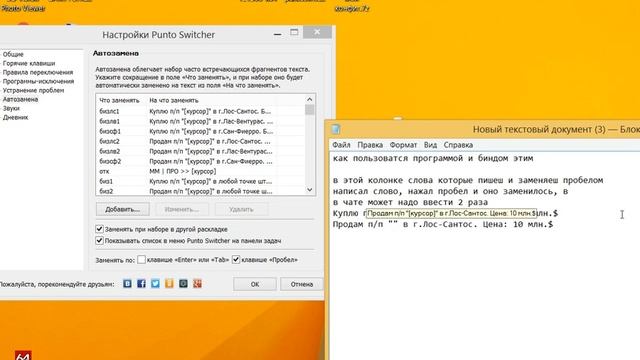Enable replacing by «Enter» или «Tab» key
This screenshot has height=360, width=640.
[x=141, y=260]
